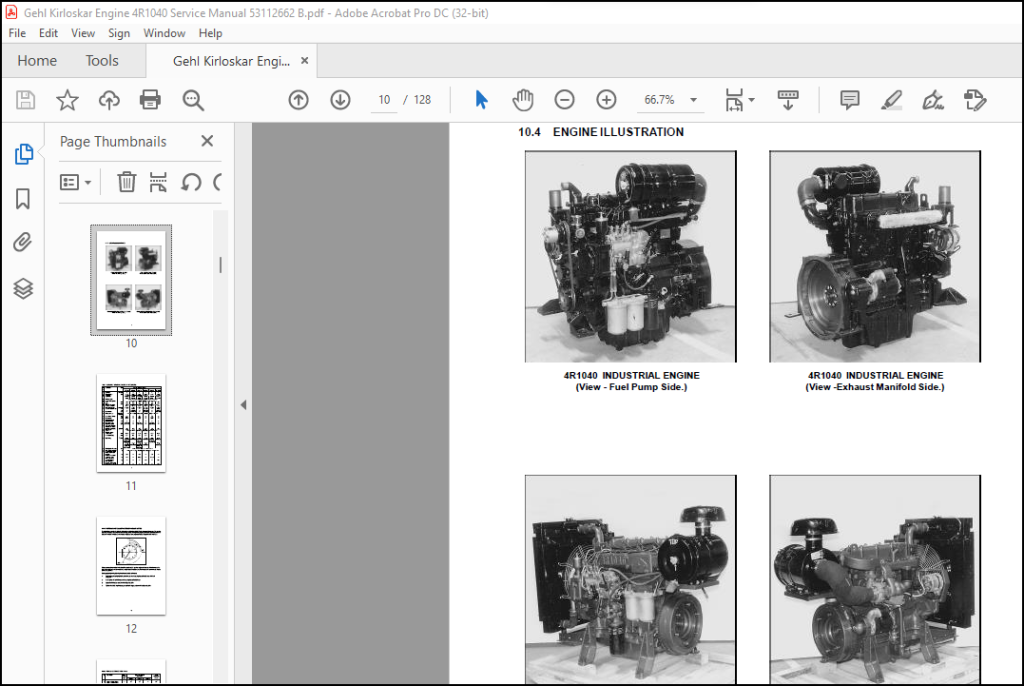Click the page number input field
The image size is (1024, 686).
click(384, 100)
